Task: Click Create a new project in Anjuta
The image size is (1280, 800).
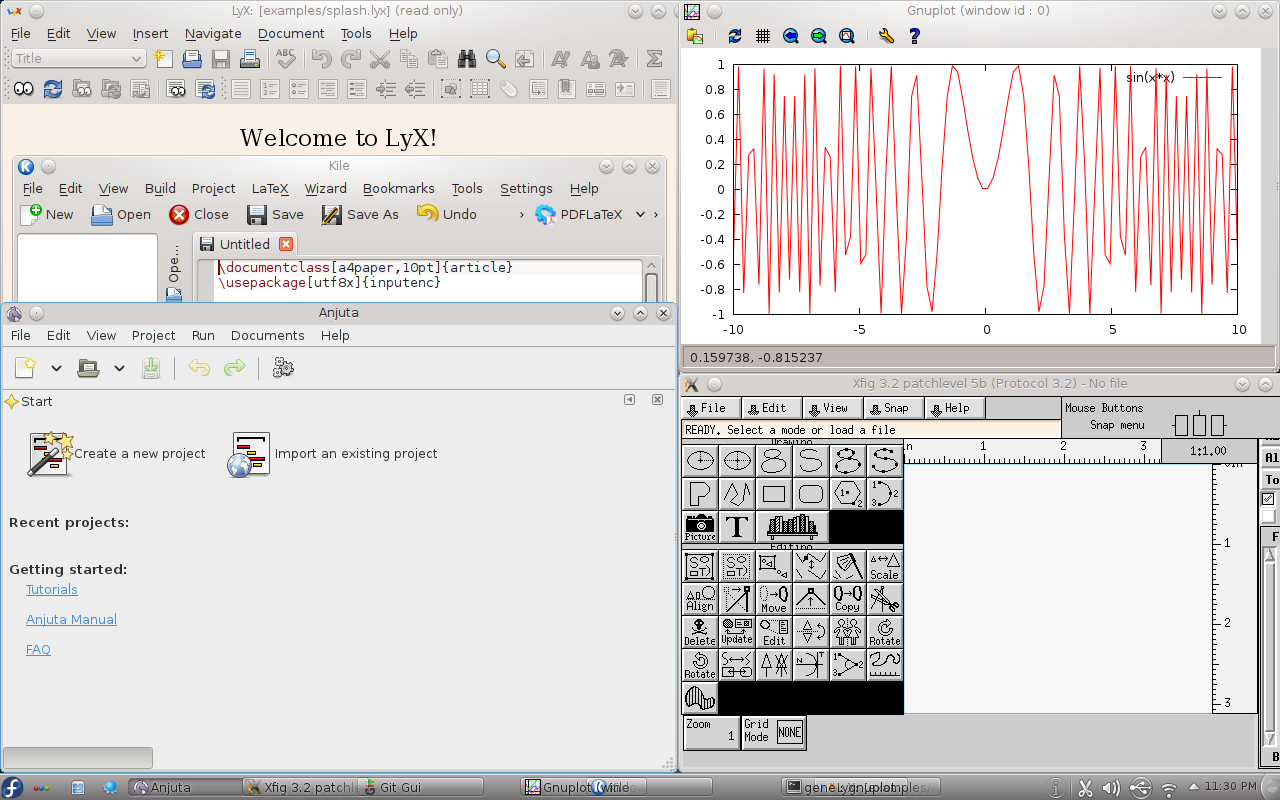Action: [x=139, y=453]
